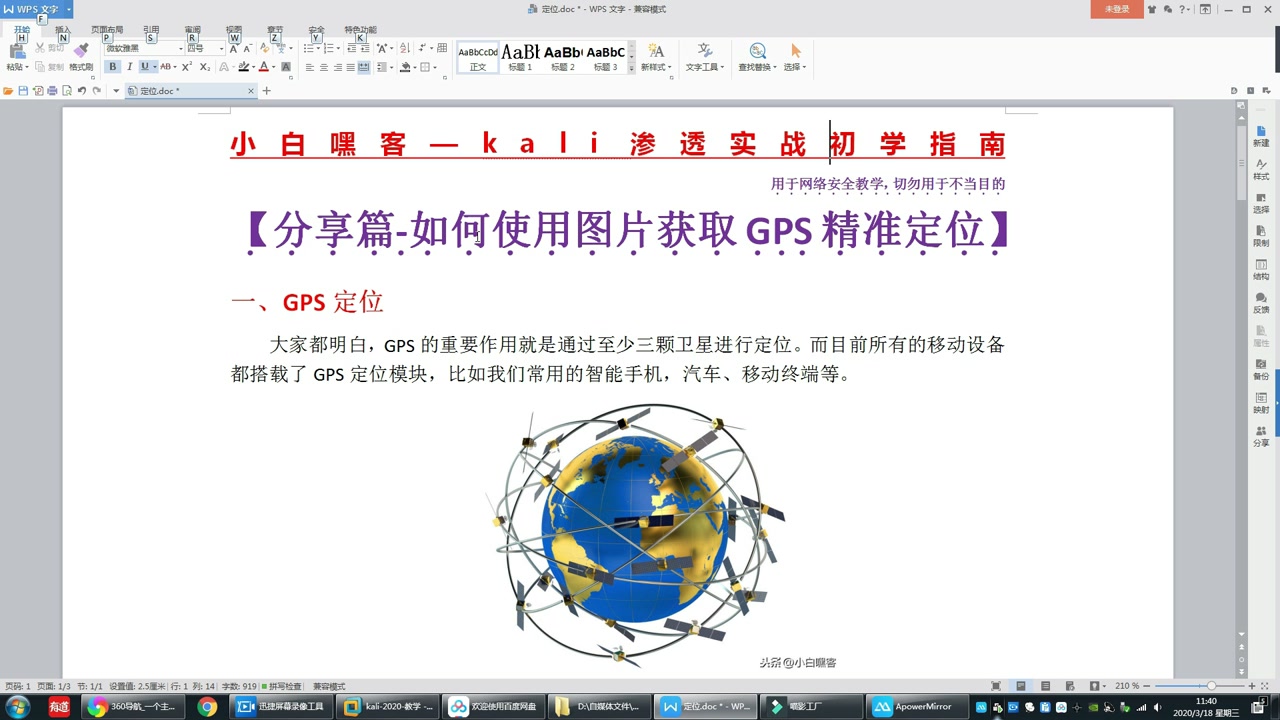Screen dimensions: 1280x720
Task: Open the font name 微软雅黑 dropdown
Action: click(181, 48)
